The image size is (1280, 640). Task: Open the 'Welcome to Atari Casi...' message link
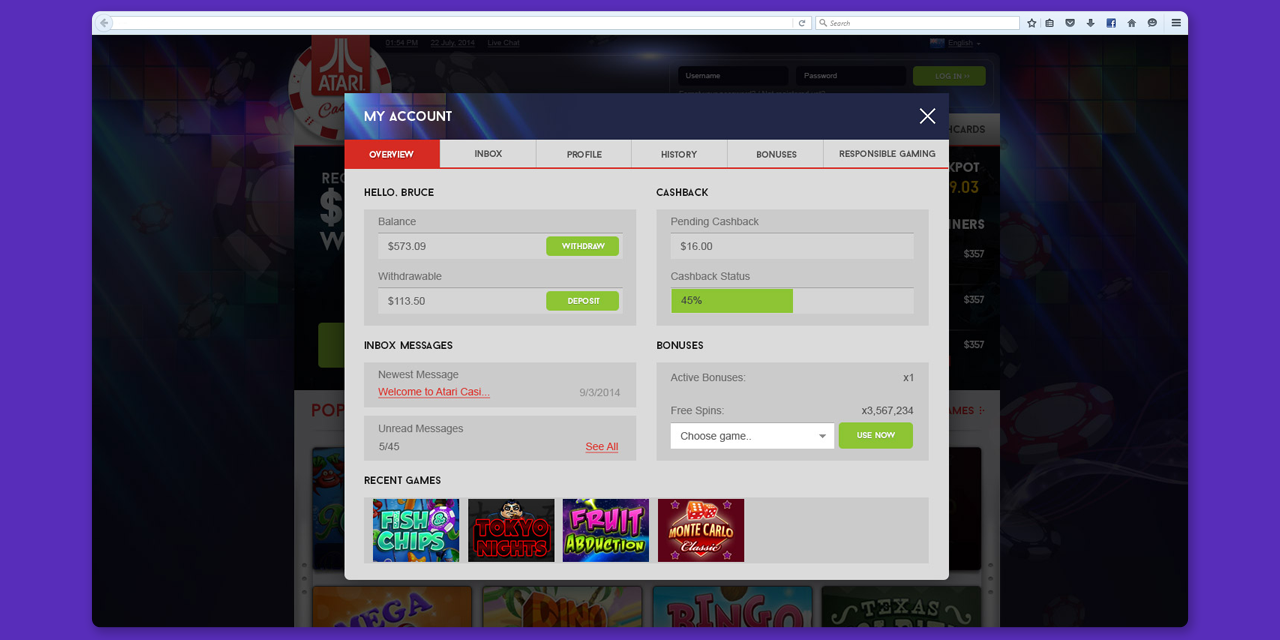[434, 392]
